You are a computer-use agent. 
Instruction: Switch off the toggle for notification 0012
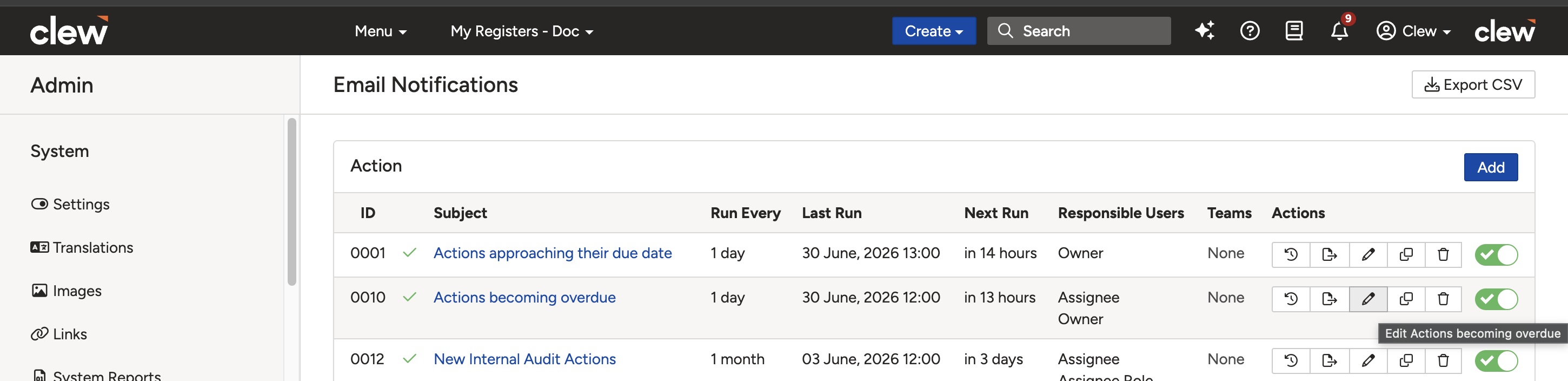1496,360
